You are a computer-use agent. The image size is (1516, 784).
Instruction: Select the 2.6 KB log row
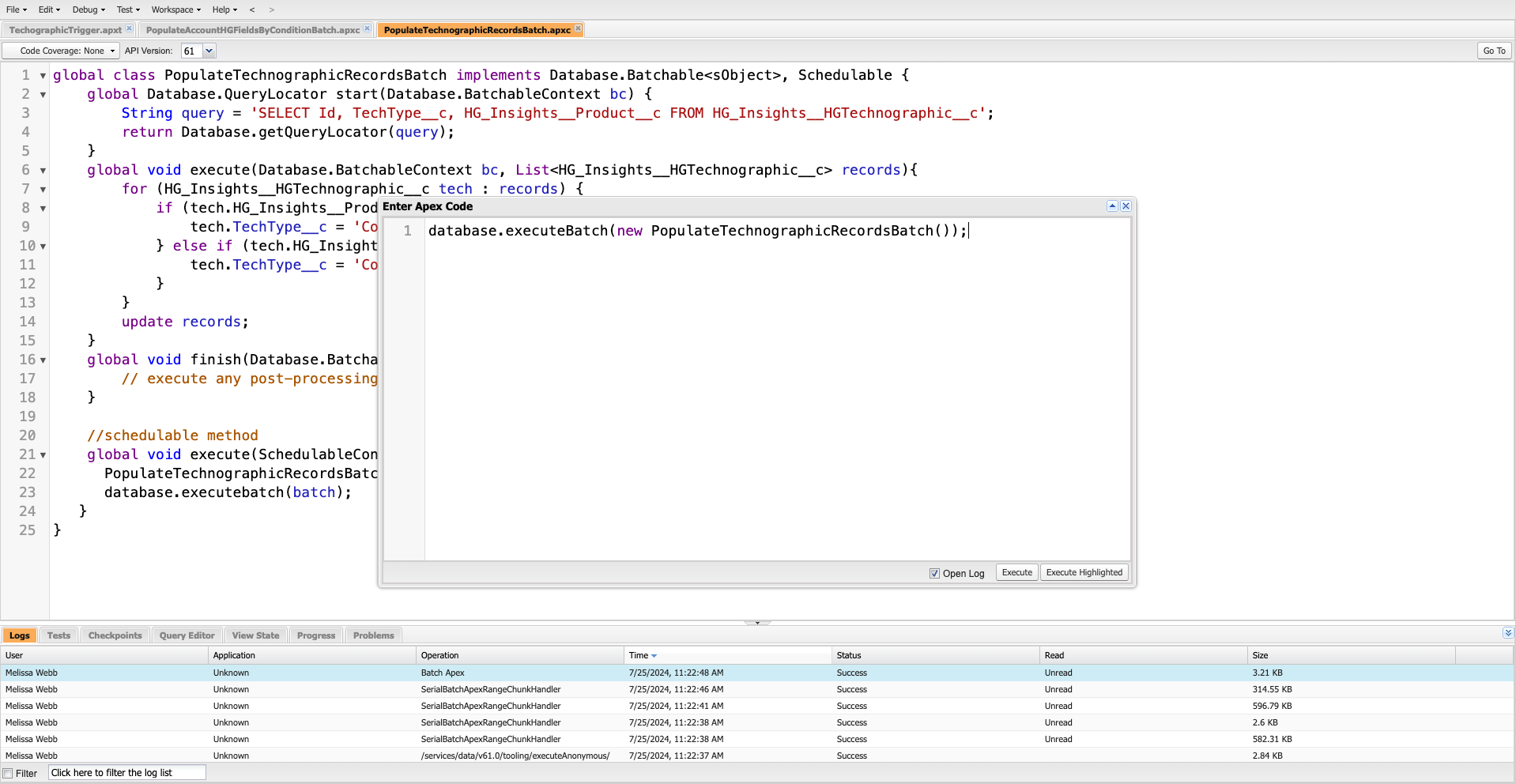757,723
